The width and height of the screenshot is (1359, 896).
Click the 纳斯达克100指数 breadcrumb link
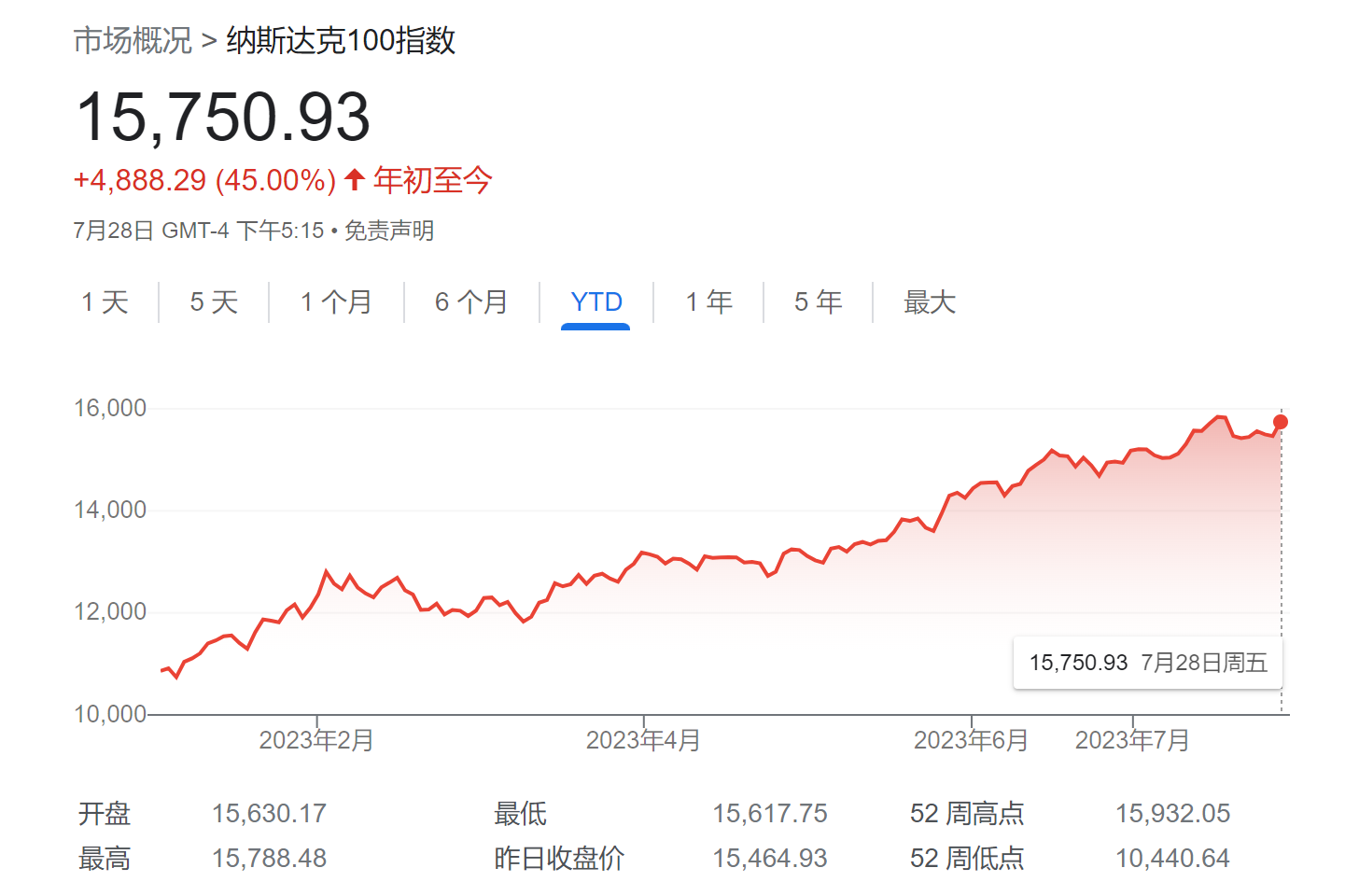(339, 41)
